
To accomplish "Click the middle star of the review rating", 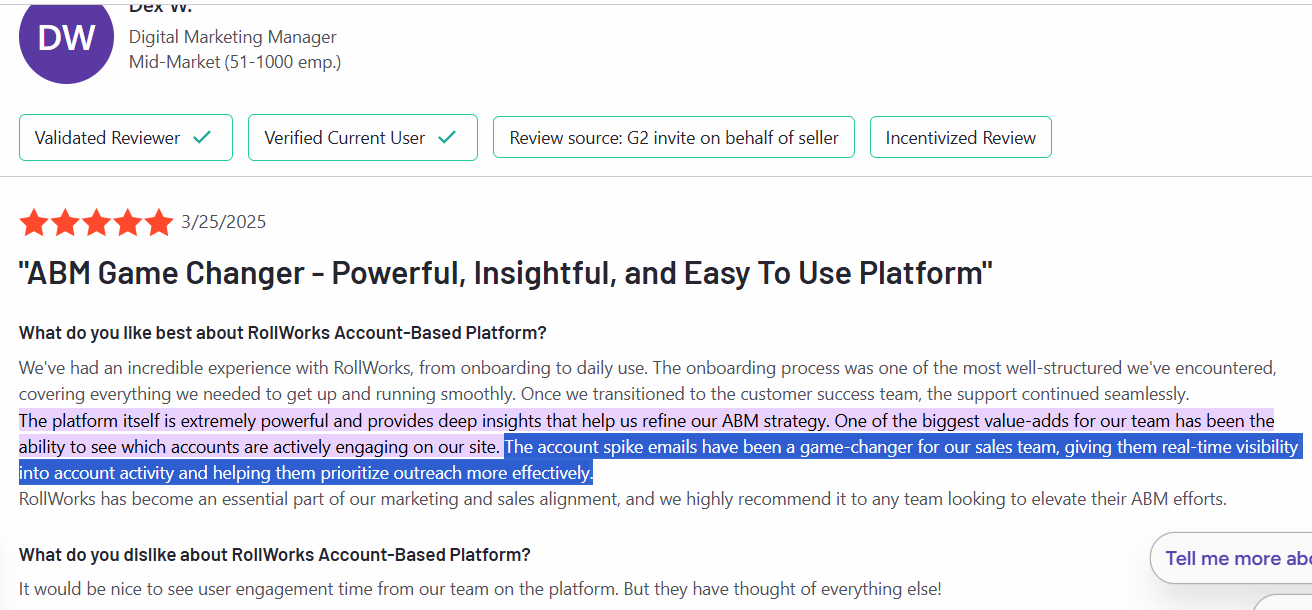I will (x=96, y=222).
